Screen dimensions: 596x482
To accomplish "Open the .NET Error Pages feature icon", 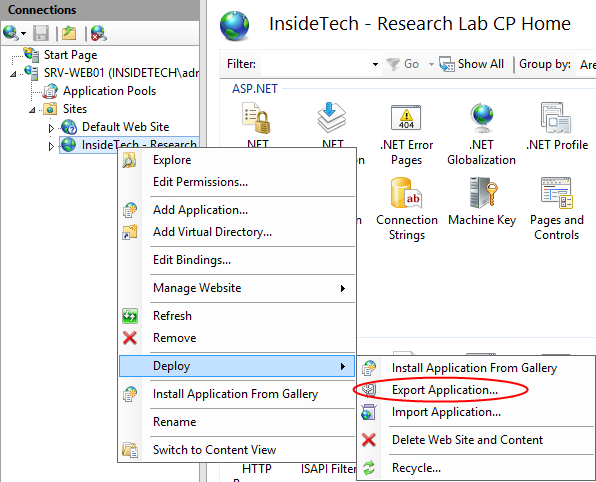I will pyautogui.click(x=406, y=117).
